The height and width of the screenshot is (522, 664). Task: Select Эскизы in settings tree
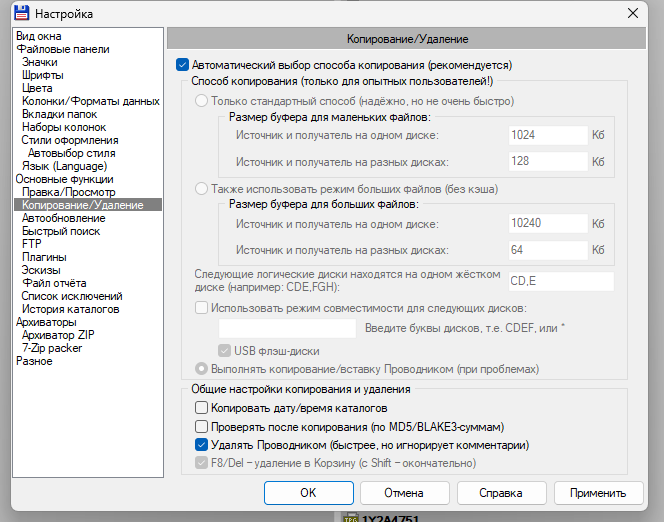click(41, 270)
